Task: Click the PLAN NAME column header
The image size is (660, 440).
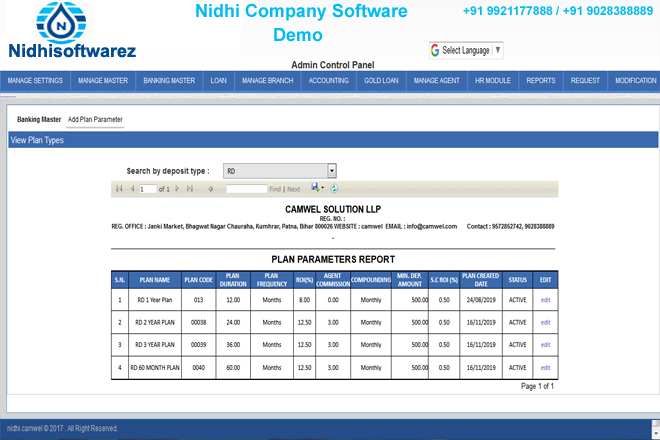Action: [155, 280]
